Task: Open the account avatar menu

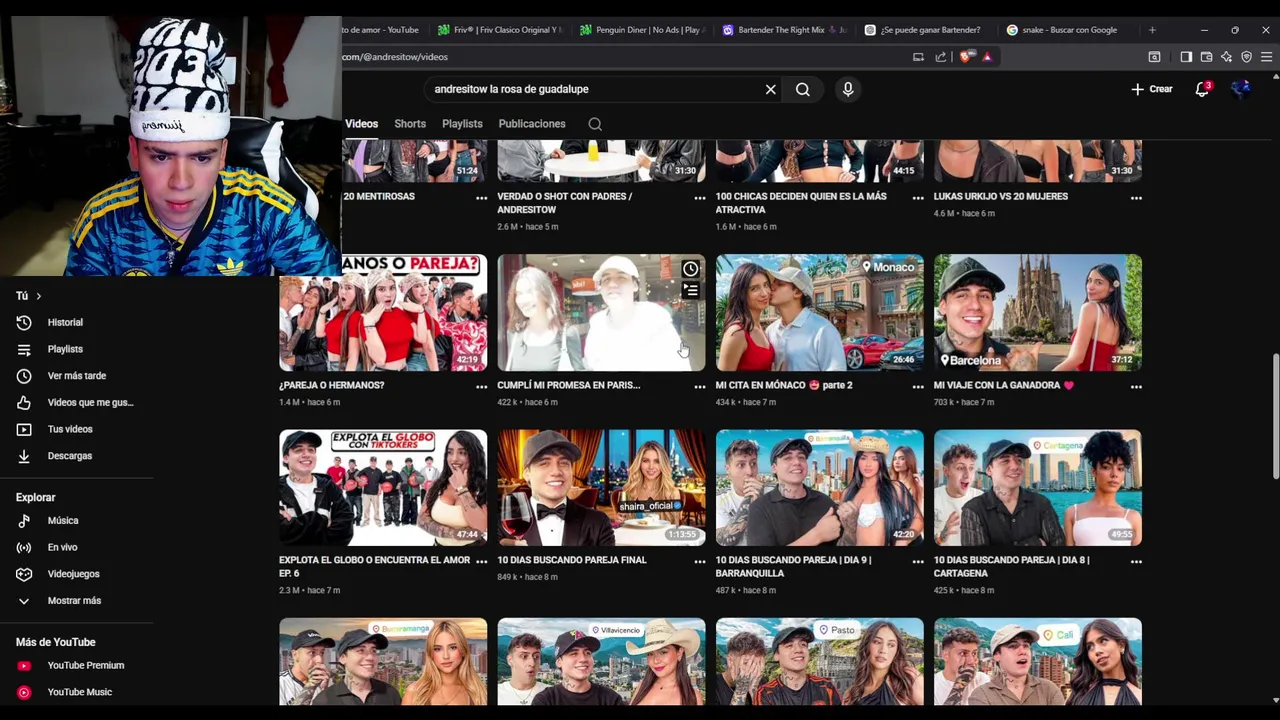Action: pos(1241,89)
